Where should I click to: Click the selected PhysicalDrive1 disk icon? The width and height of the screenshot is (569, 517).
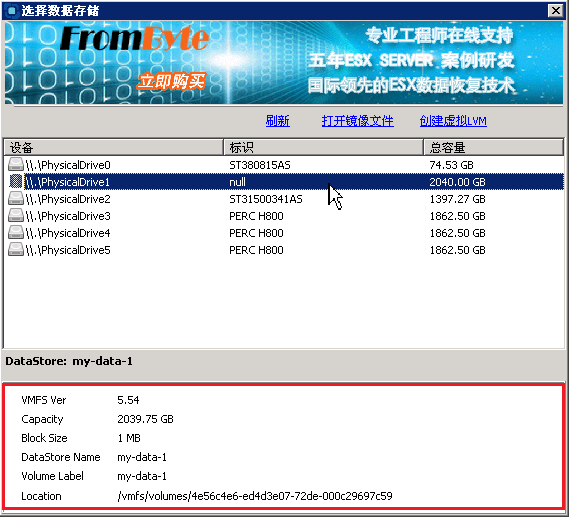pos(16,182)
